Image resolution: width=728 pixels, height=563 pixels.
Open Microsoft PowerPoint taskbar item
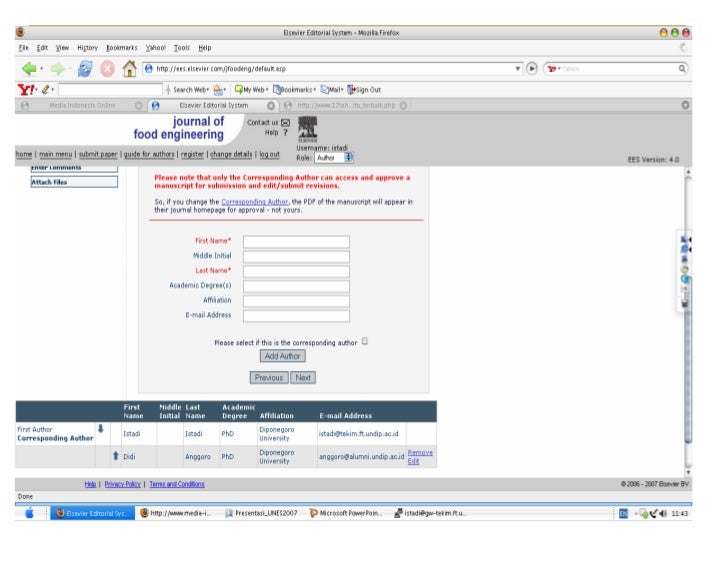click(346, 513)
